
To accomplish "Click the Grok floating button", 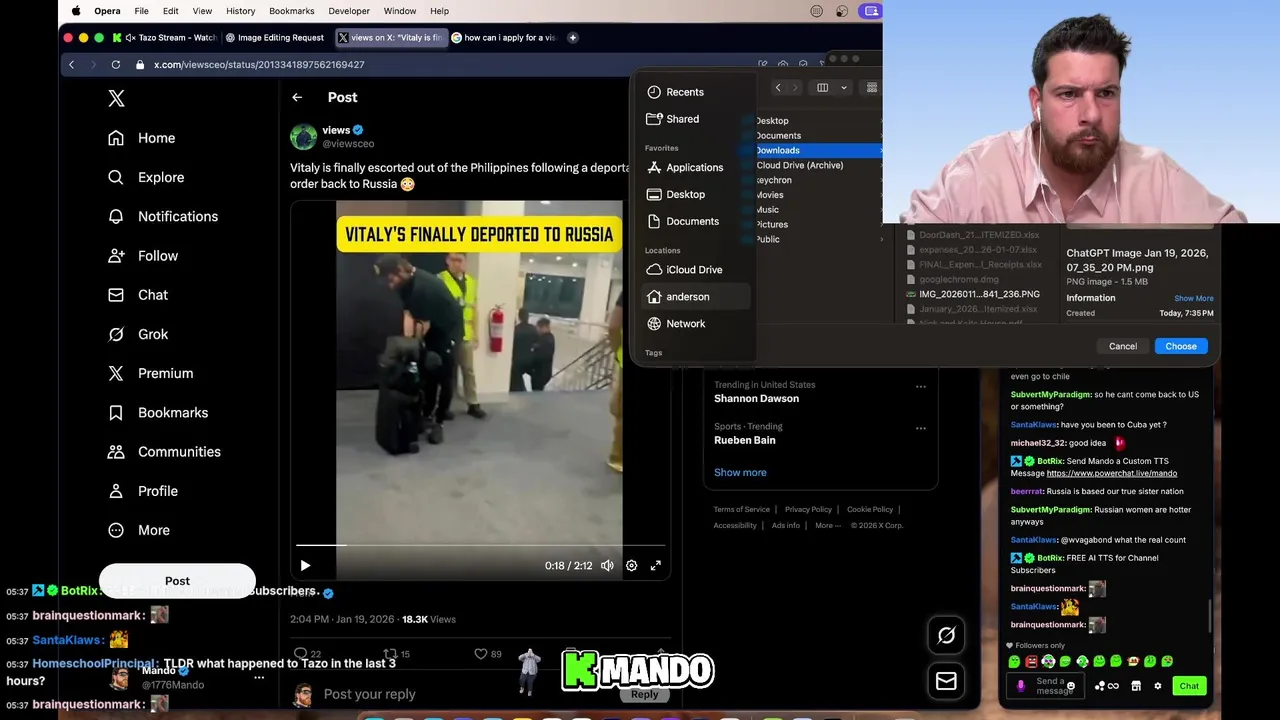I will (946, 634).
